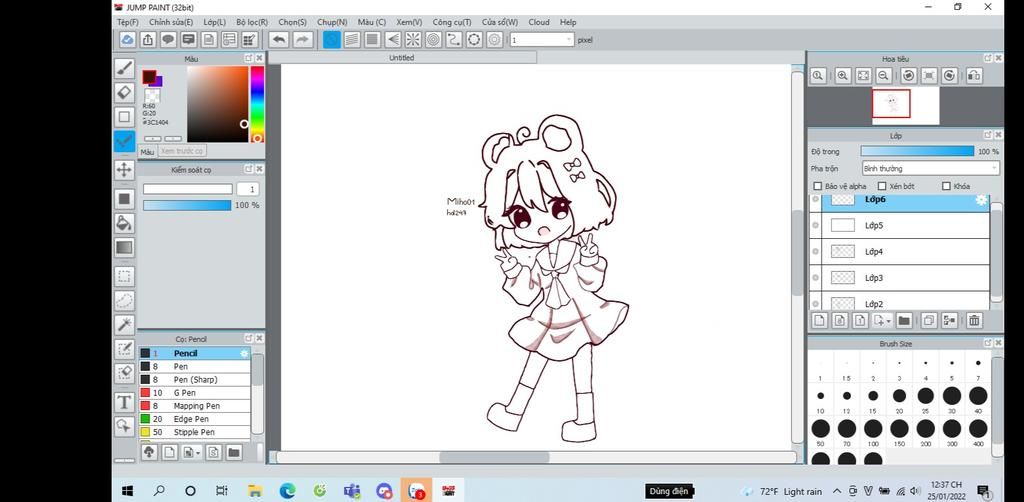Enable parallel lines snap guide
Viewport: 1024px width, 502px height.
[352, 40]
